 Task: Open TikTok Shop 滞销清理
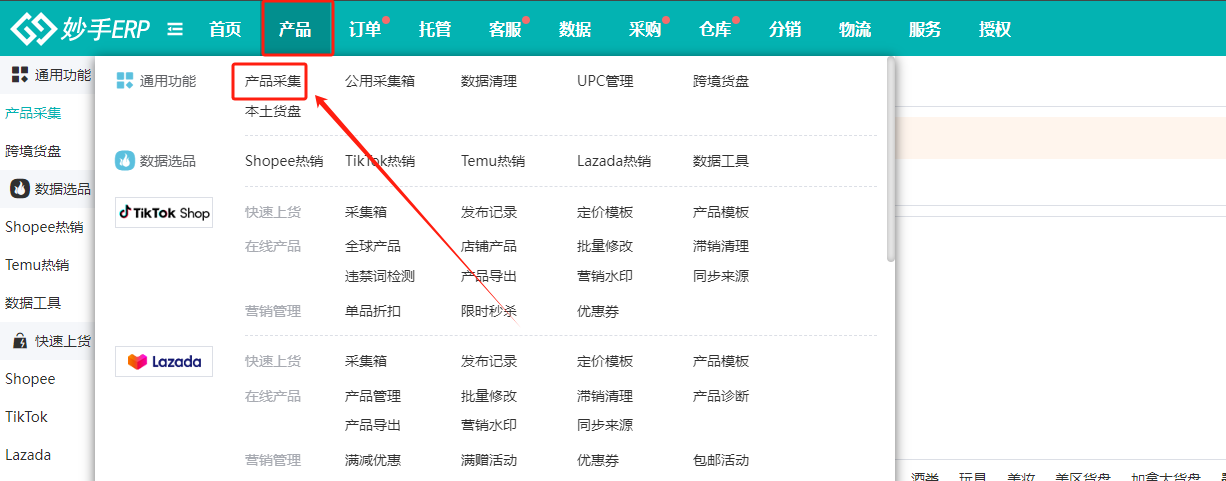coord(721,245)
